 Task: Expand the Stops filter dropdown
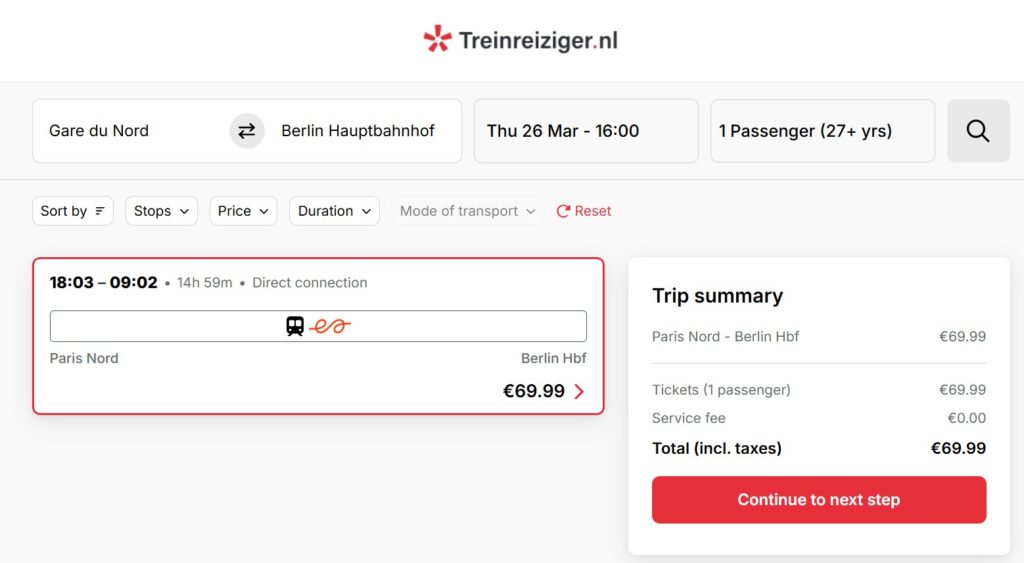pyautogui.click(x=161, y=211)
